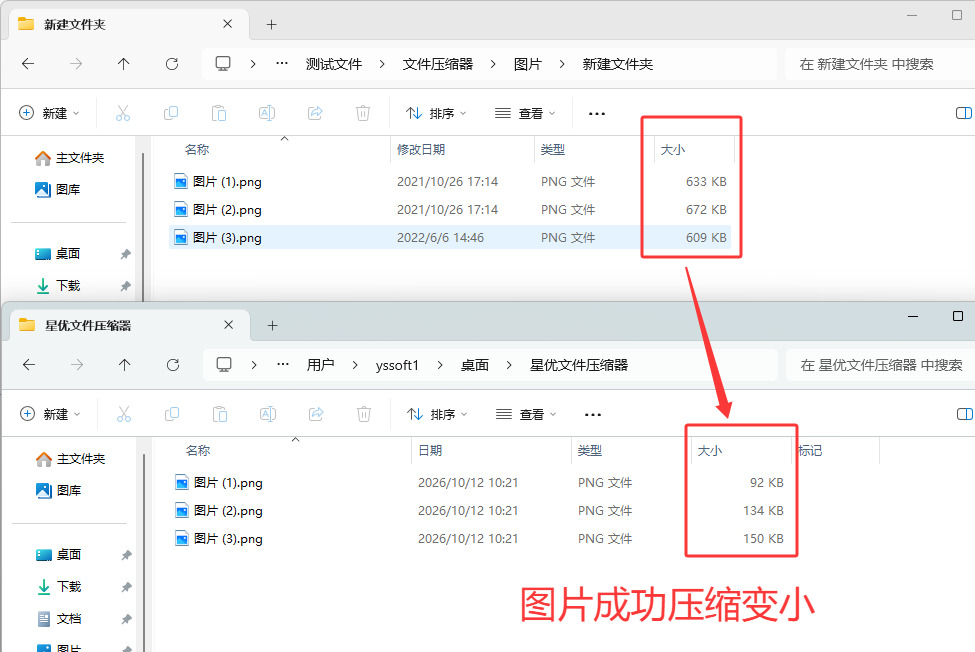Open the 新建 dropdown in 新建文件夹 window
The width and height of the screenshot is (975, 652).
pyautogui.click(x=50, y=113)
